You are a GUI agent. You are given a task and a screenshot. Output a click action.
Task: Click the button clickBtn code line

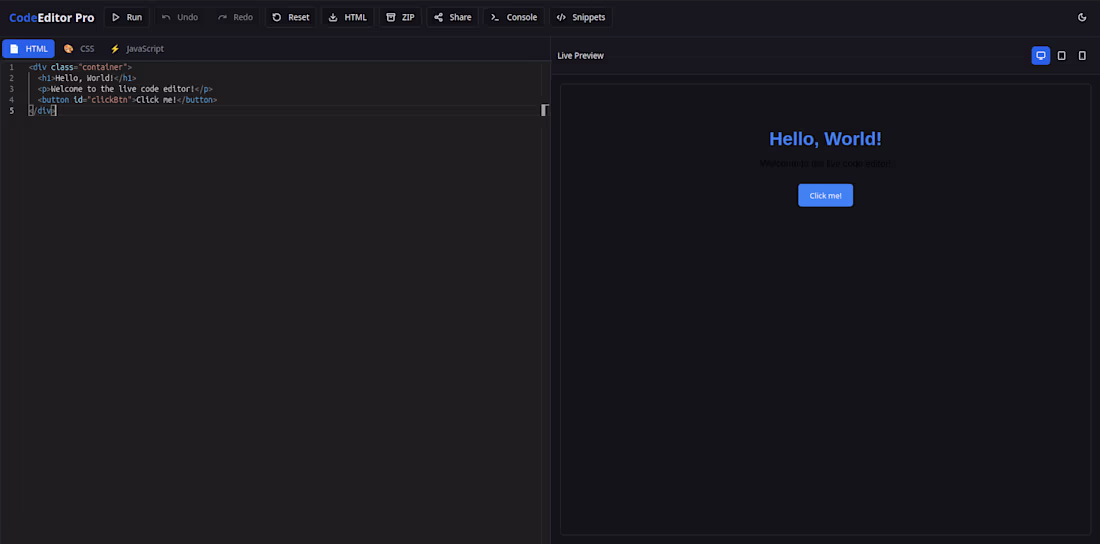click(x=127, y=100)
